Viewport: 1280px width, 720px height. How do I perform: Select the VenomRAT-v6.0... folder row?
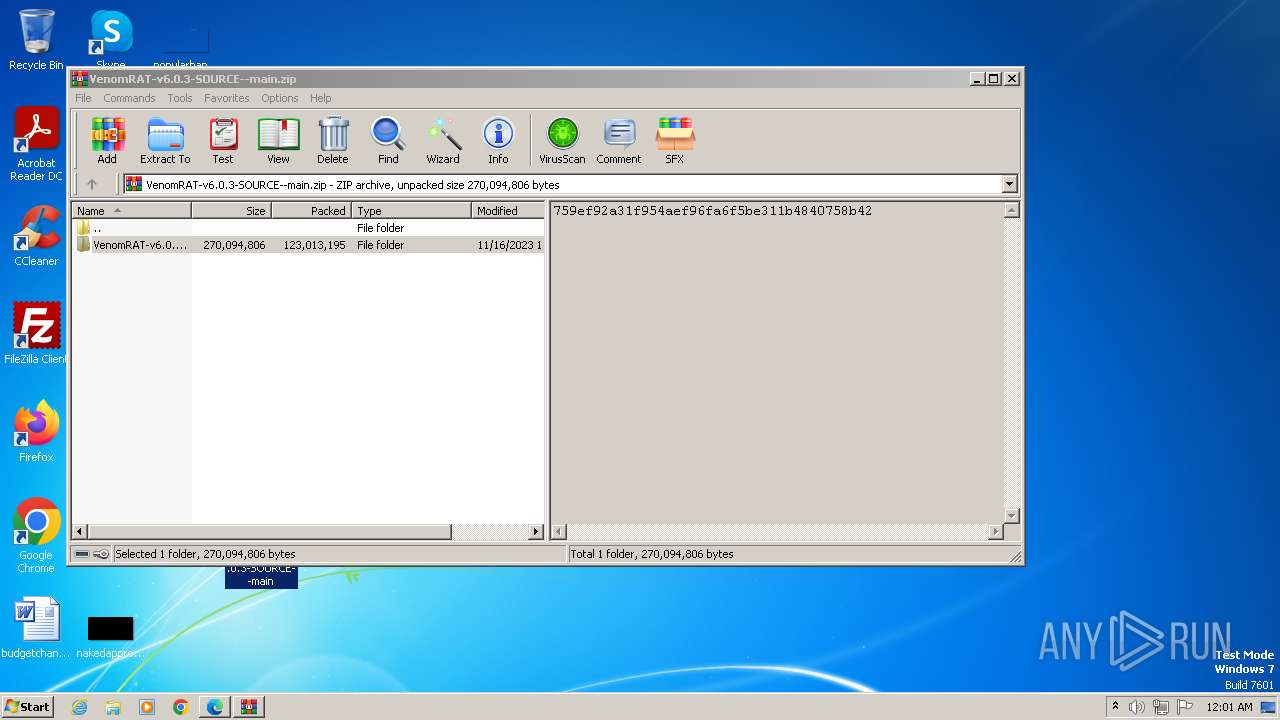309,245
